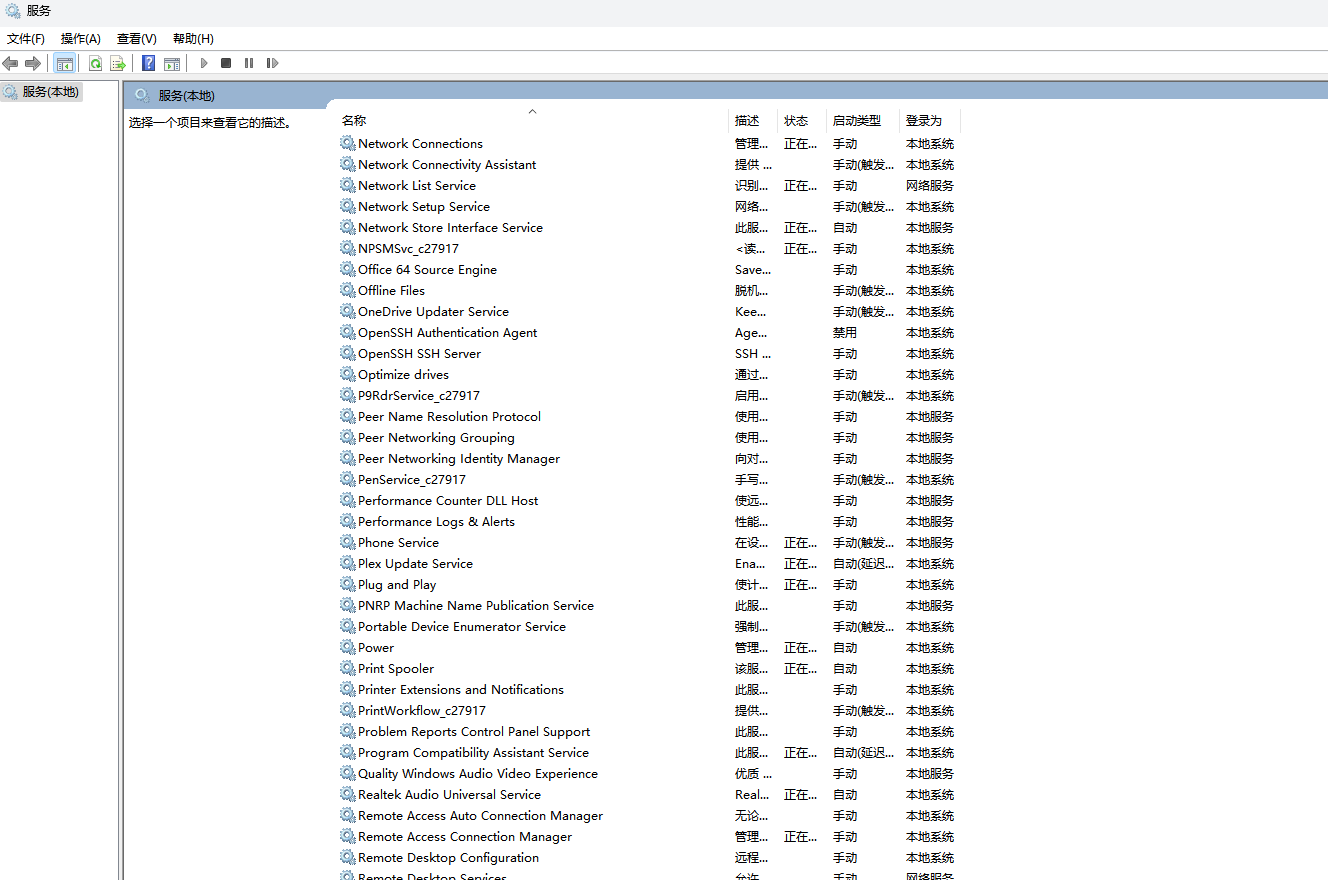The image size is (1328, 880).
Task: Select the Print Spooler service row
Action: click(x=396, y=669)
